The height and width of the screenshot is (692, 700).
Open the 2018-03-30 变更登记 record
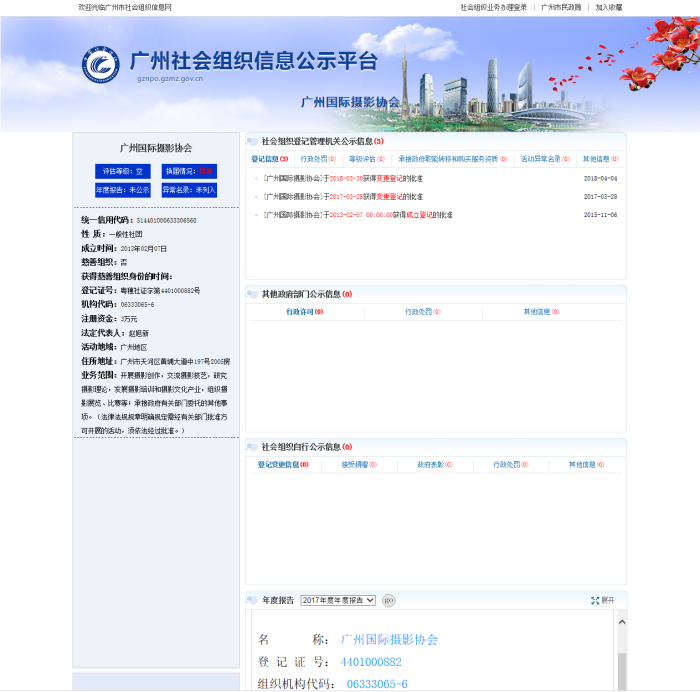click(x=343, y=179)
